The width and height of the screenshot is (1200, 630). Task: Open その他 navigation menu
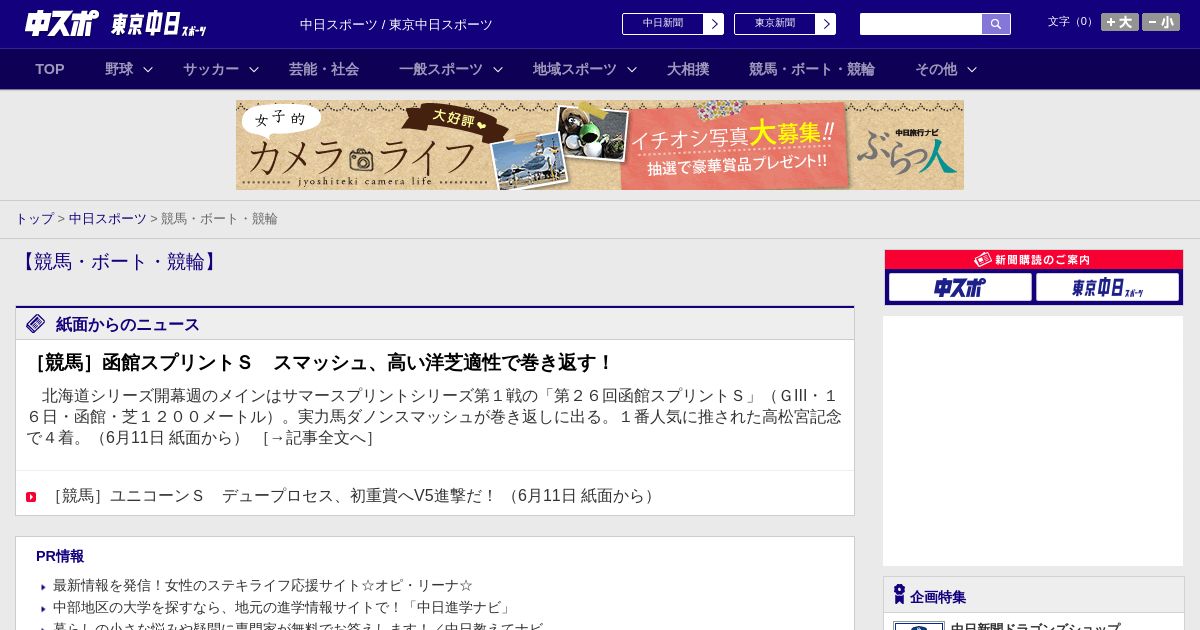936,69
